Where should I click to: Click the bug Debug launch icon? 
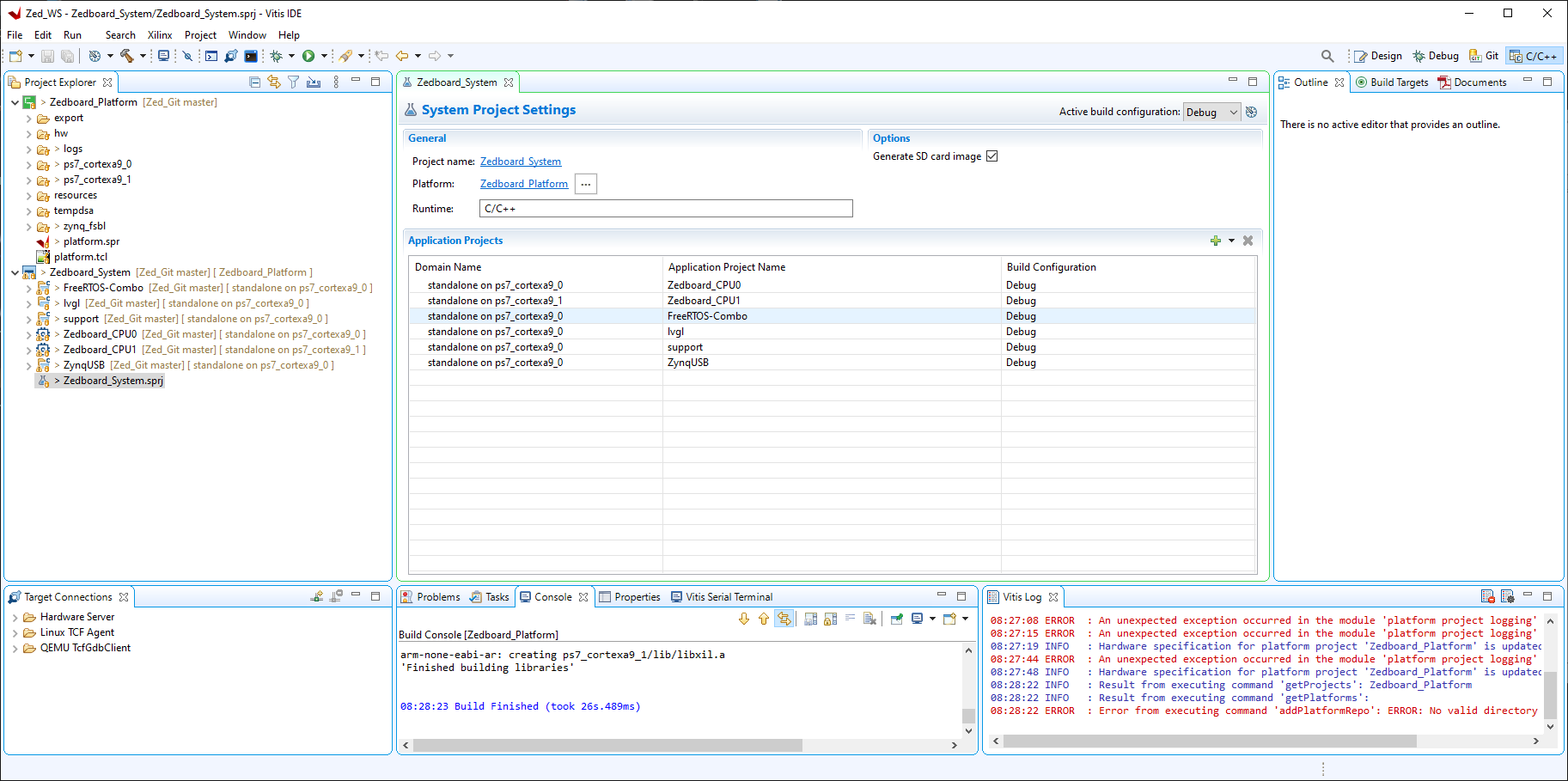(277, 56)
